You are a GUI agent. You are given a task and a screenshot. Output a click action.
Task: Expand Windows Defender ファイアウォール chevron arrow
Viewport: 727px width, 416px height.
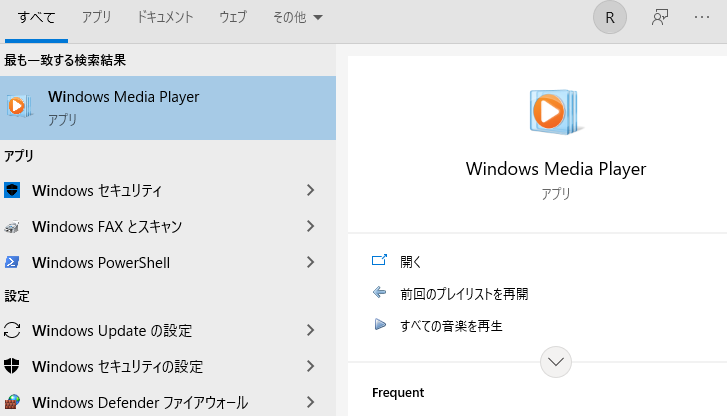click(311, 402)
